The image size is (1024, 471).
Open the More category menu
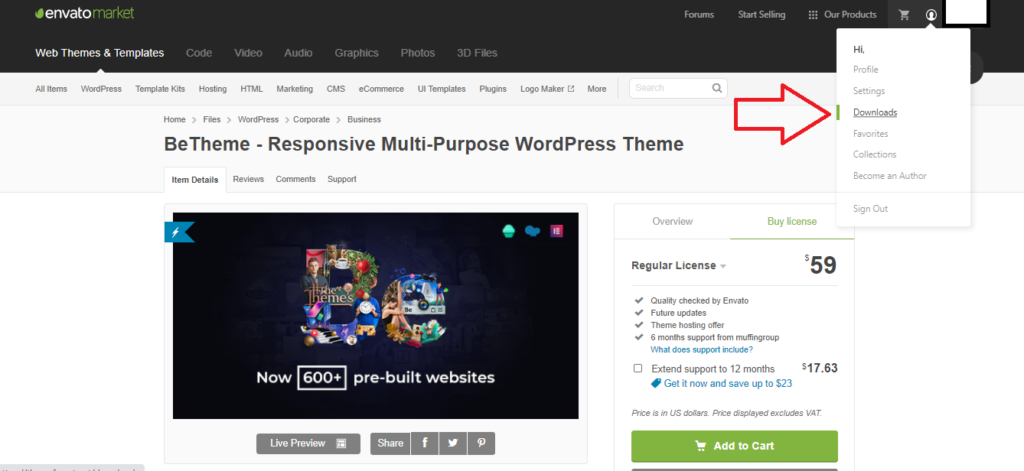pos(596,89)
